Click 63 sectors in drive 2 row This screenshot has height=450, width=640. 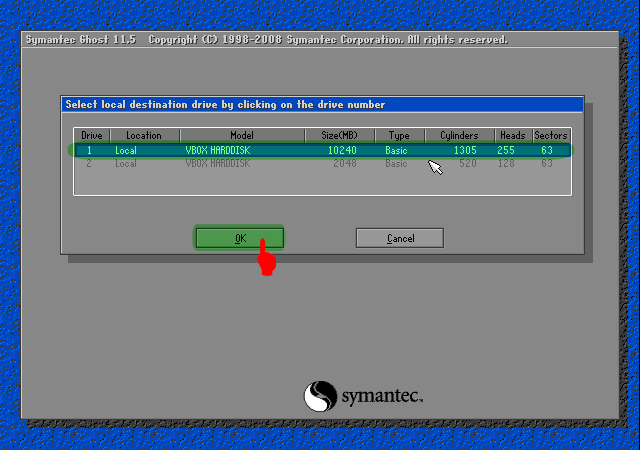click(547, 164)
